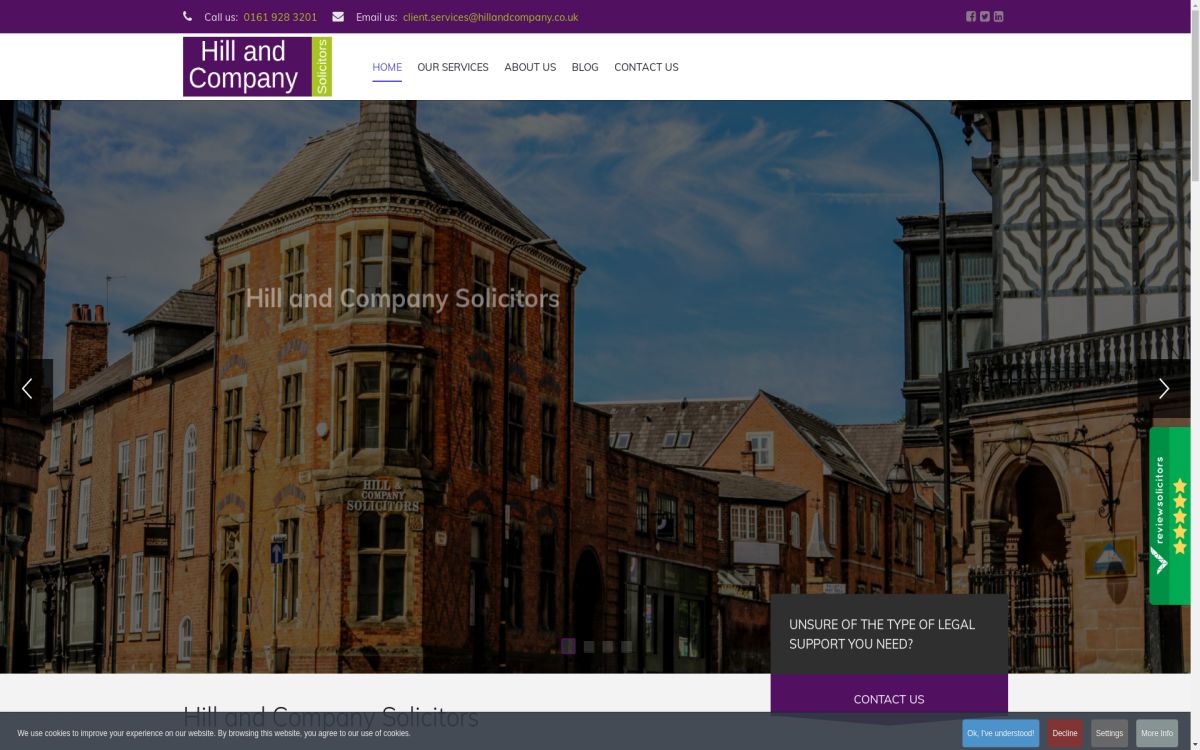1200x750 pixels.
Task: Click the envelope icon next to Email us
Action: (x=337, y=16)
